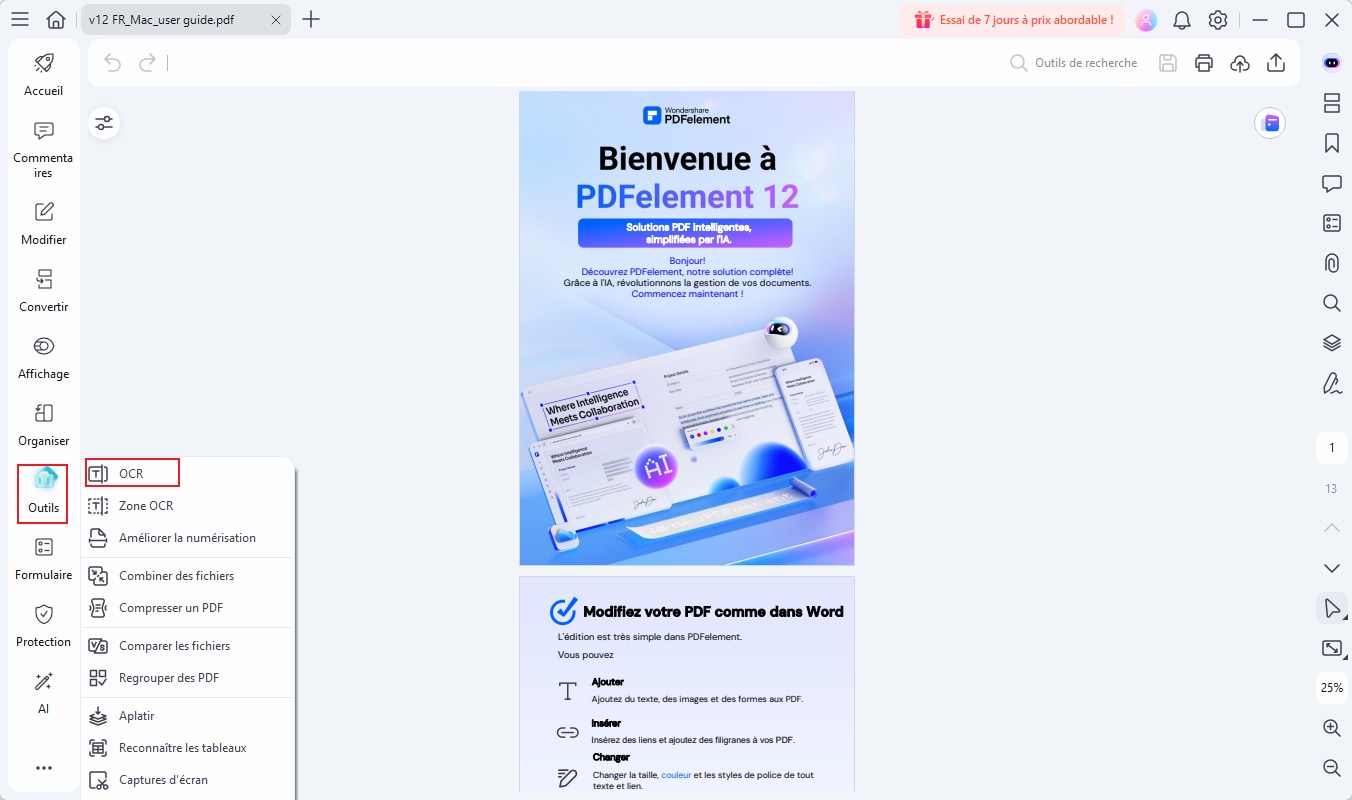Open the AI tools

click(x=43, y=693)
